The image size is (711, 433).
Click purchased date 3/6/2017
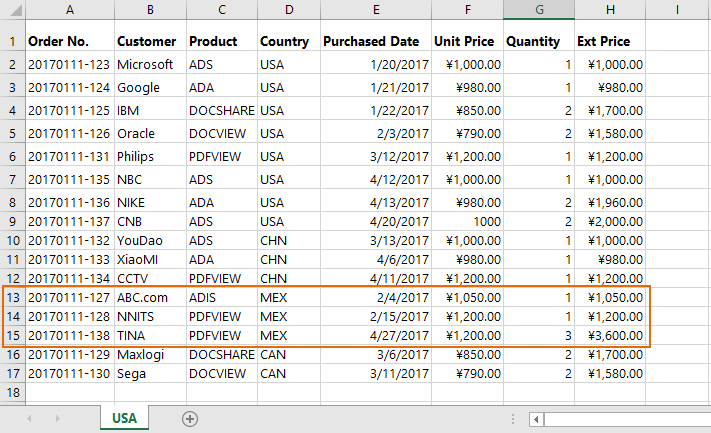376,355
